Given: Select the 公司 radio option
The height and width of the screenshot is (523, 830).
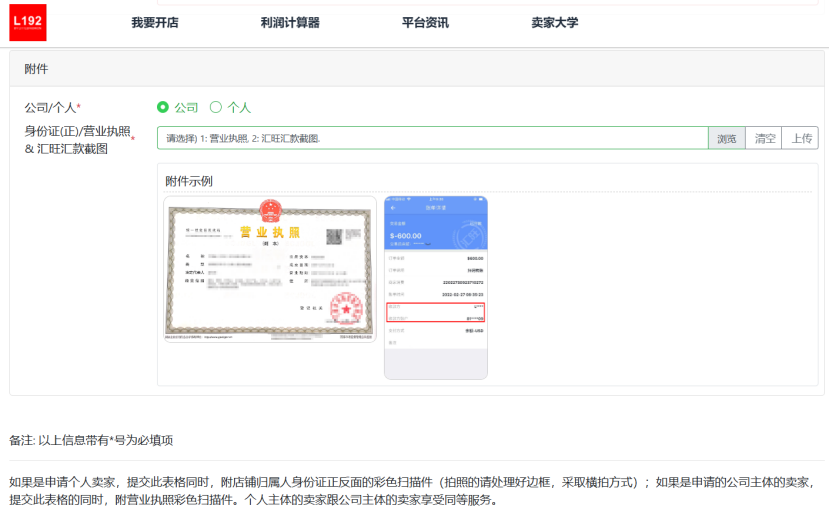Looking at the screenshot, I should 163,107.
